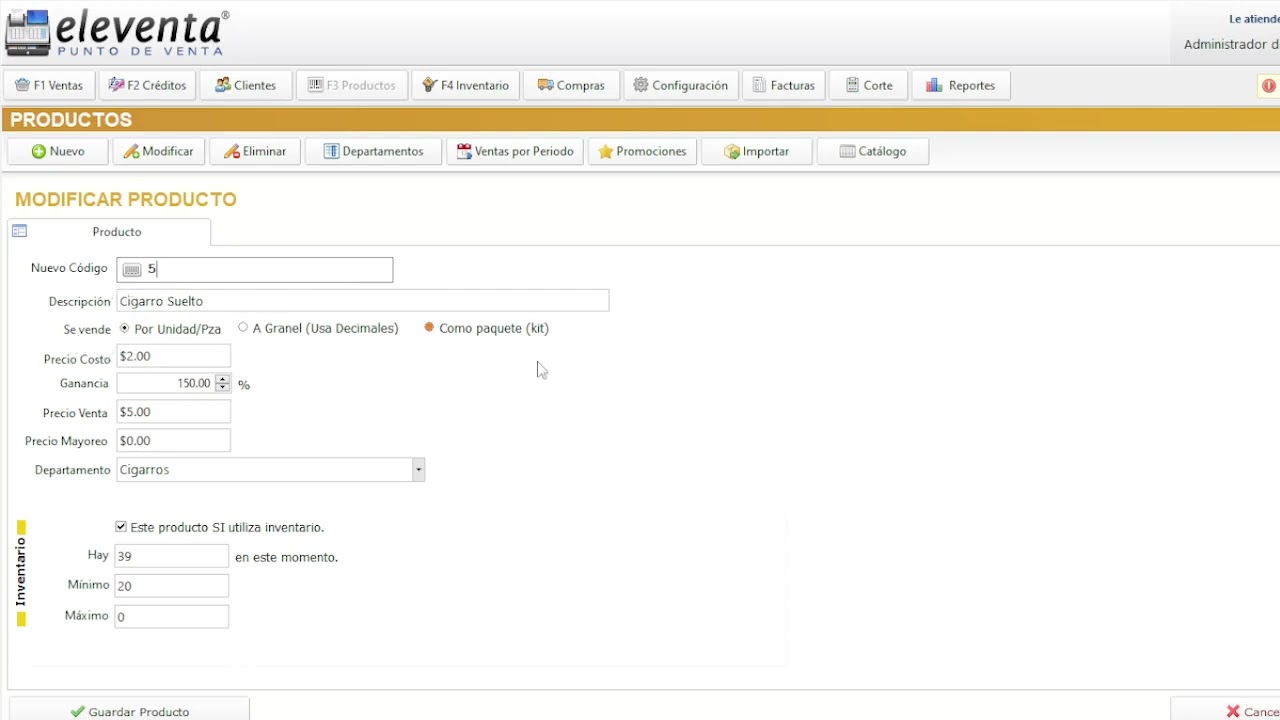The height and width of the screenshot is (720, 1280).
Task: Decrease the Ganancia percentage with down arrow
Action: [x=223, y=387]
